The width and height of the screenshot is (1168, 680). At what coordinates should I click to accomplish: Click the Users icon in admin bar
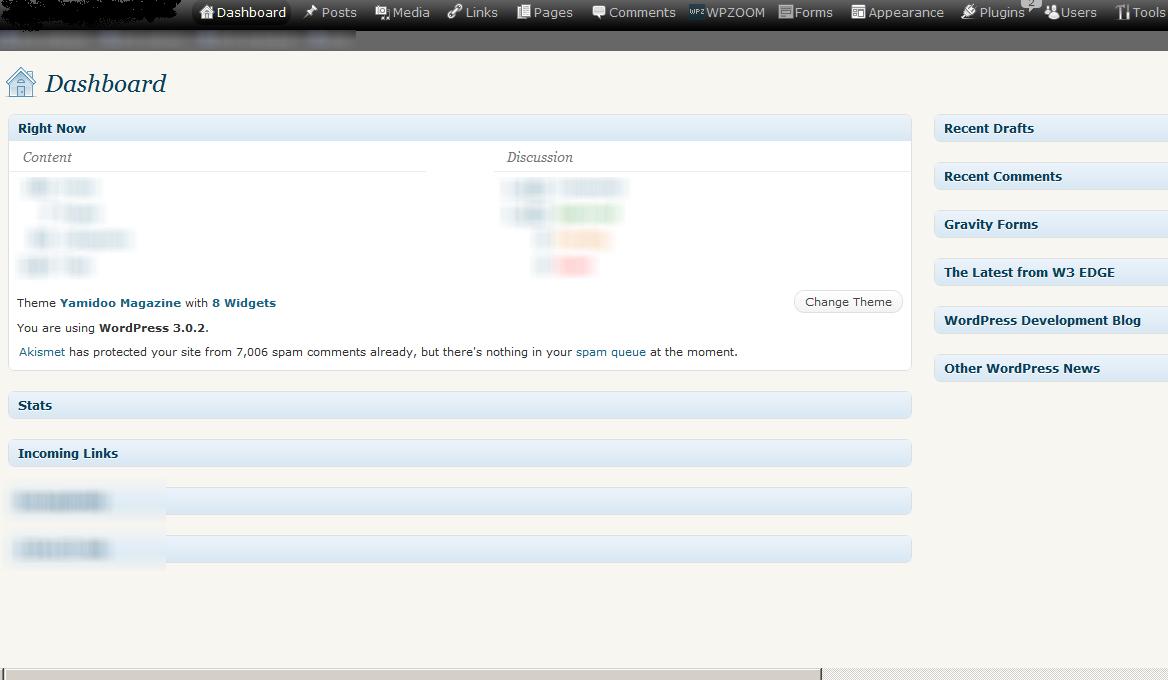pos(1051,12)
